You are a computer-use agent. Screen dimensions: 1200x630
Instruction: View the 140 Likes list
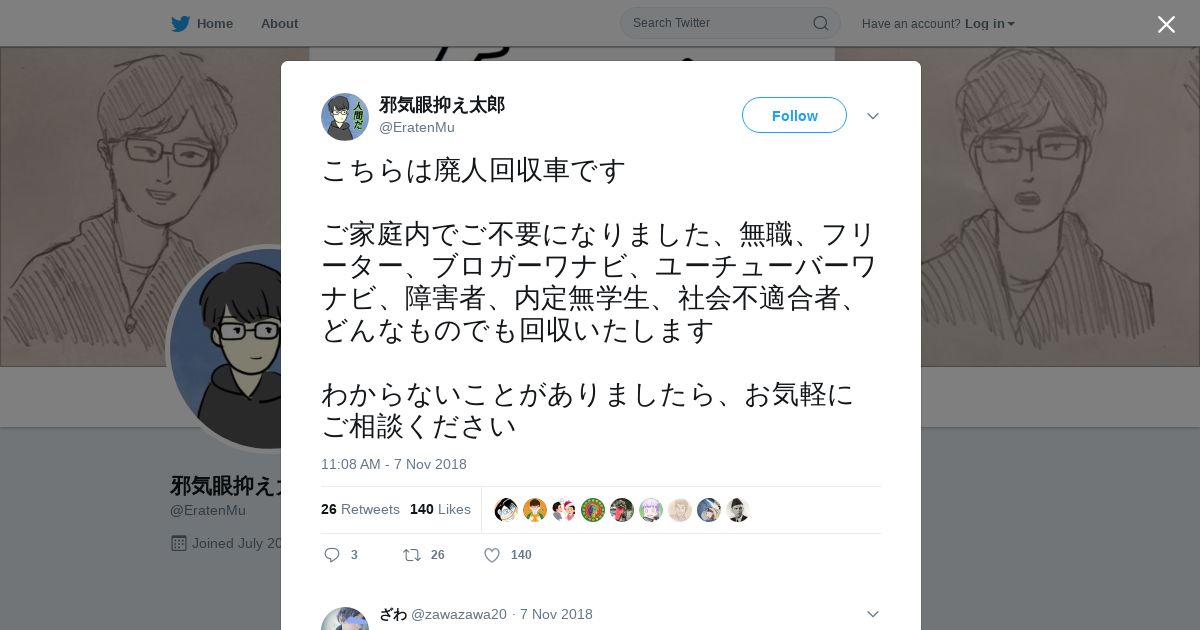point(440,509)
